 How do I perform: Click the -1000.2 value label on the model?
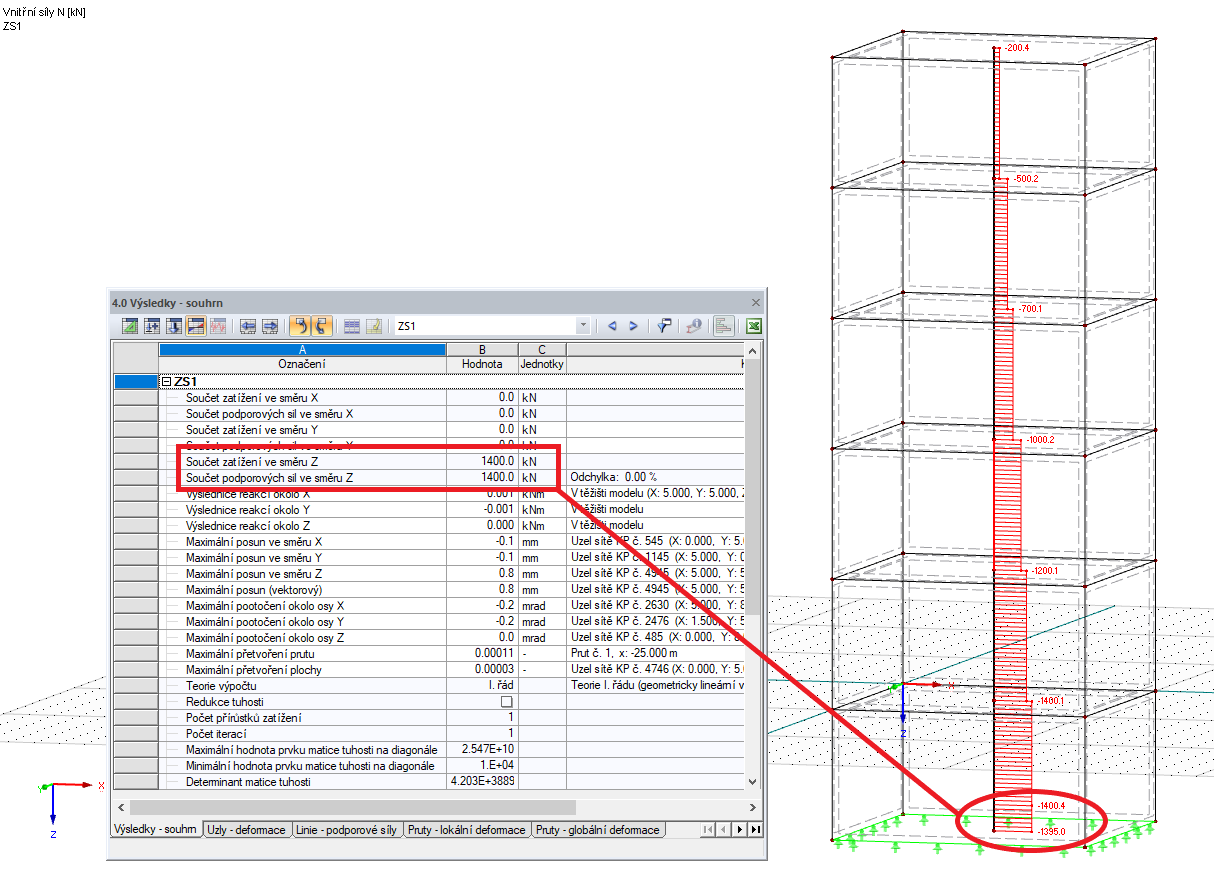(x=1040, y=439)
